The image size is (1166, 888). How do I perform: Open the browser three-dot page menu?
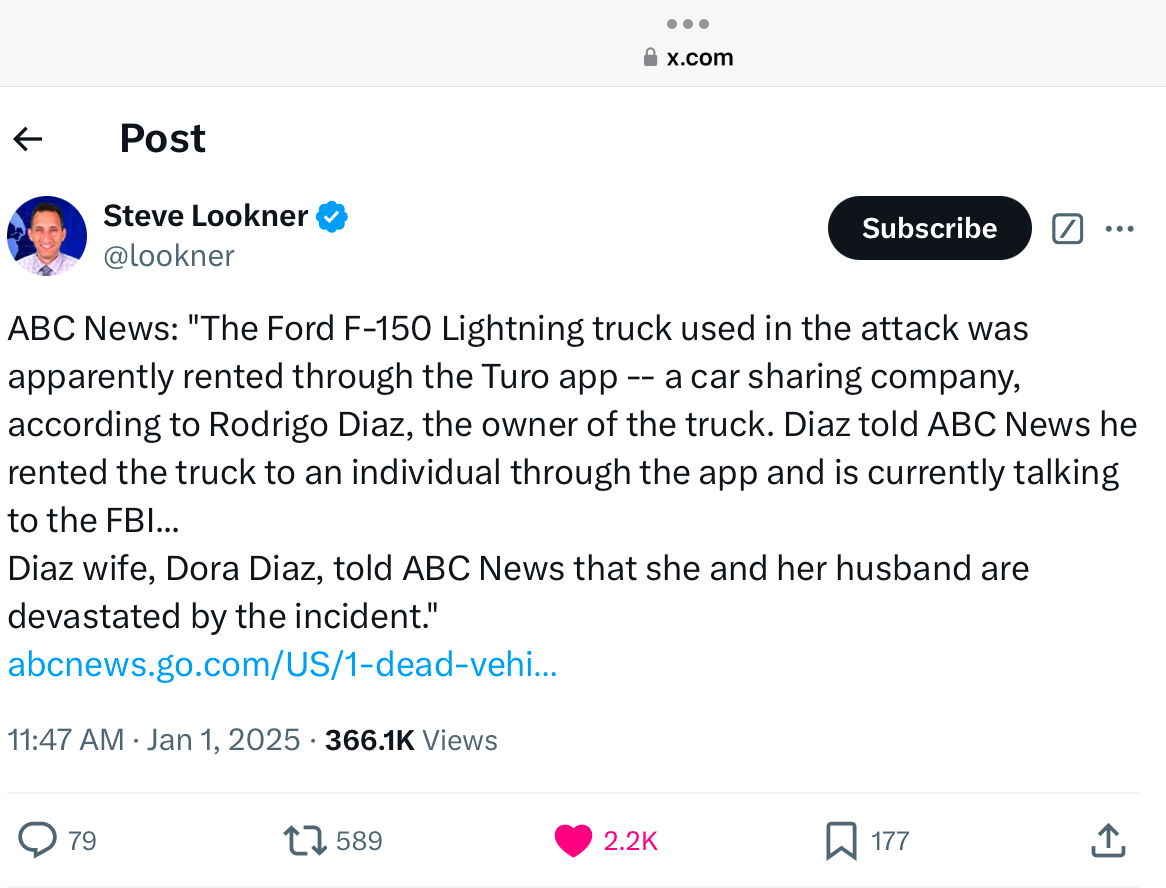[x=688, y=24]
